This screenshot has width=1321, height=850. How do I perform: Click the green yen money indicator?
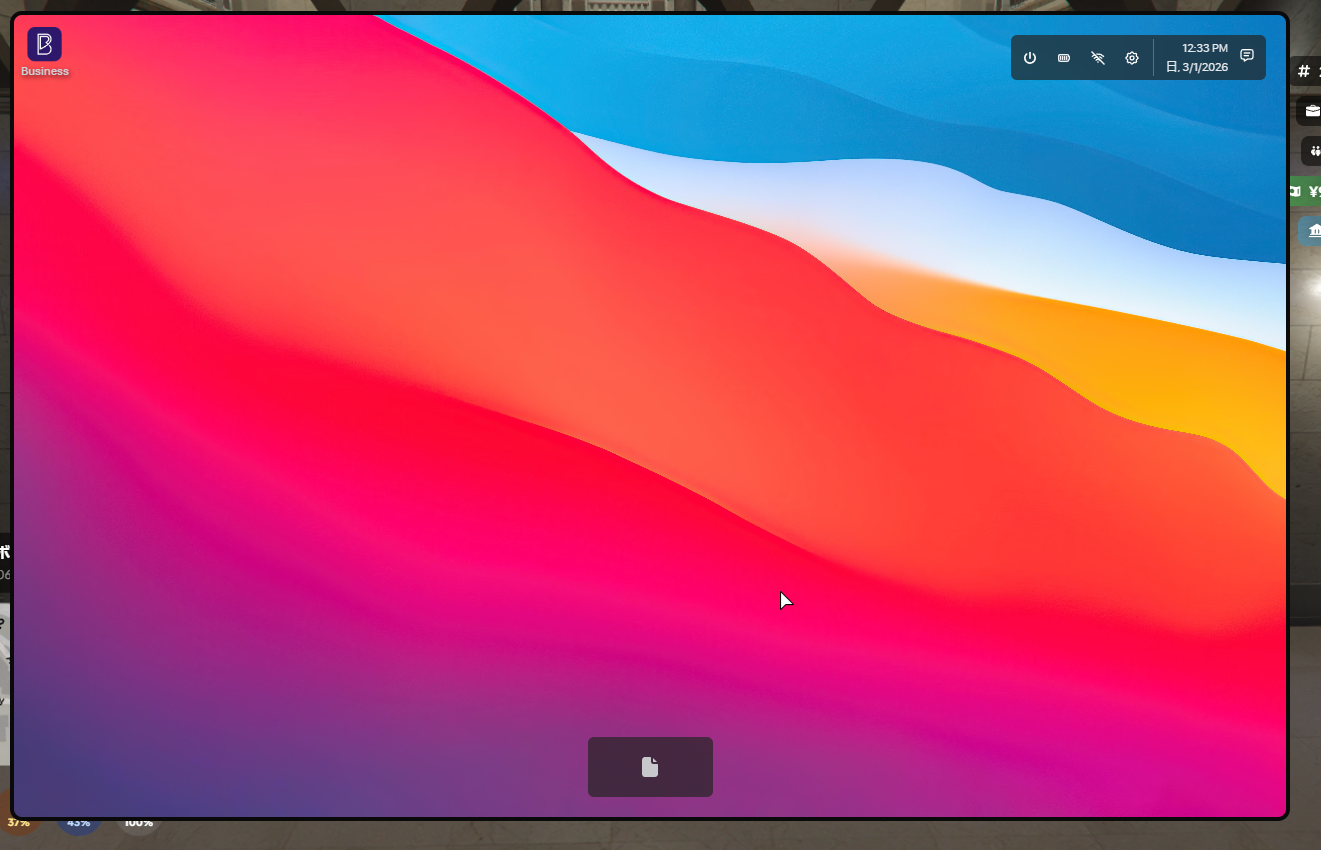[x=1304, y=191]
